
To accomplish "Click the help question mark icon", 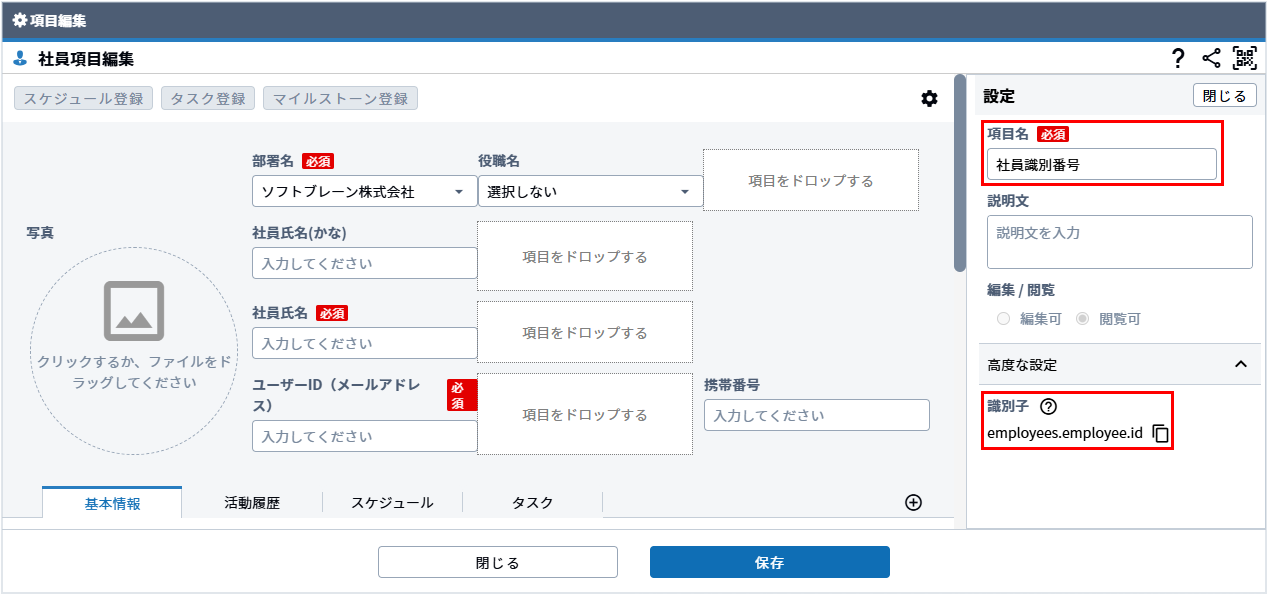I will coord(1178,58).
